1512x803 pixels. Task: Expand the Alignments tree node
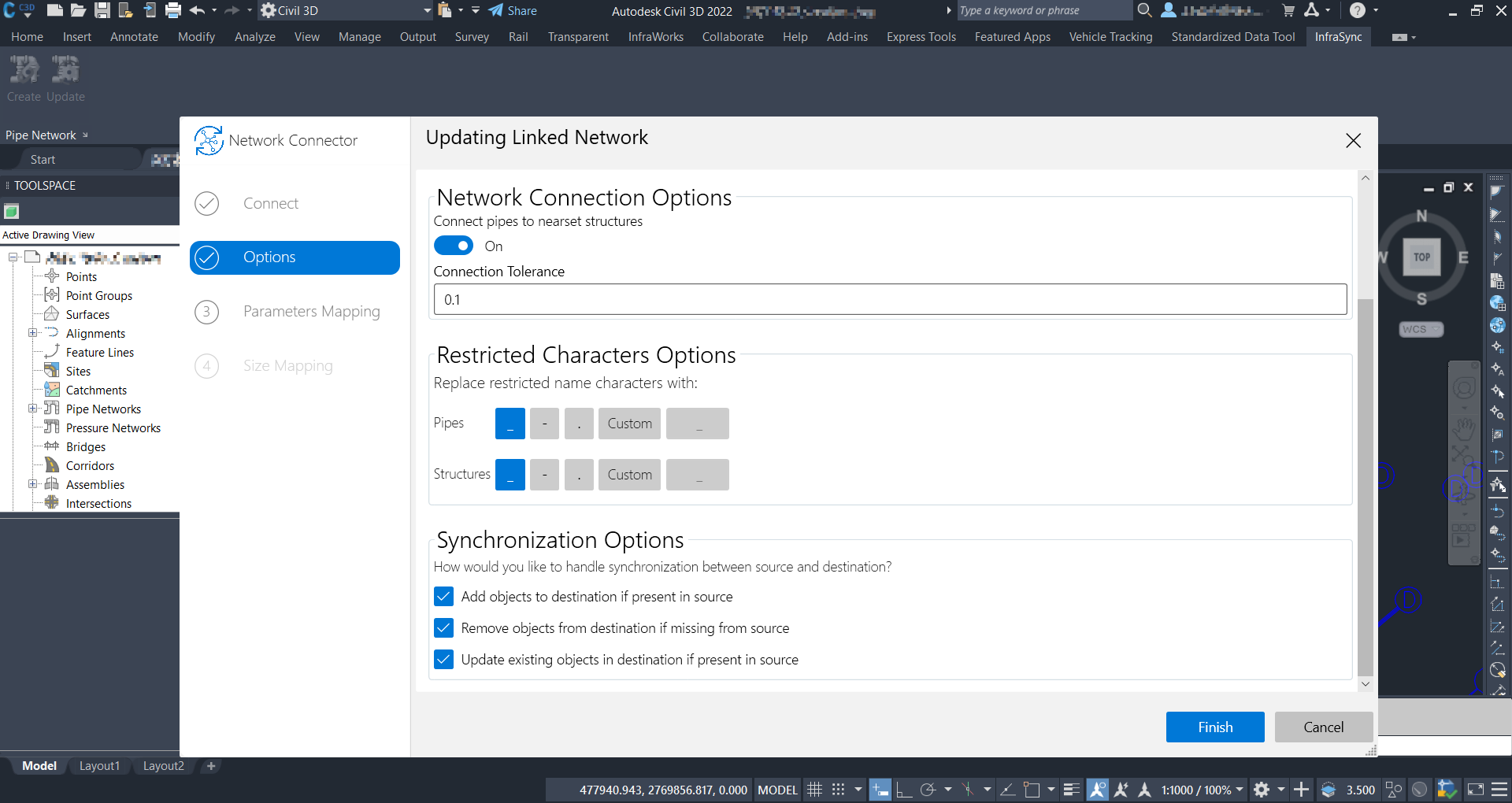(32, 333)
